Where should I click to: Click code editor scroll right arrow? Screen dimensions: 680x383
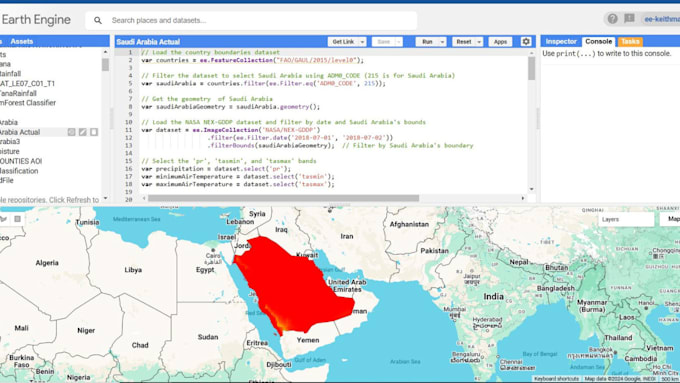[523, 198]
